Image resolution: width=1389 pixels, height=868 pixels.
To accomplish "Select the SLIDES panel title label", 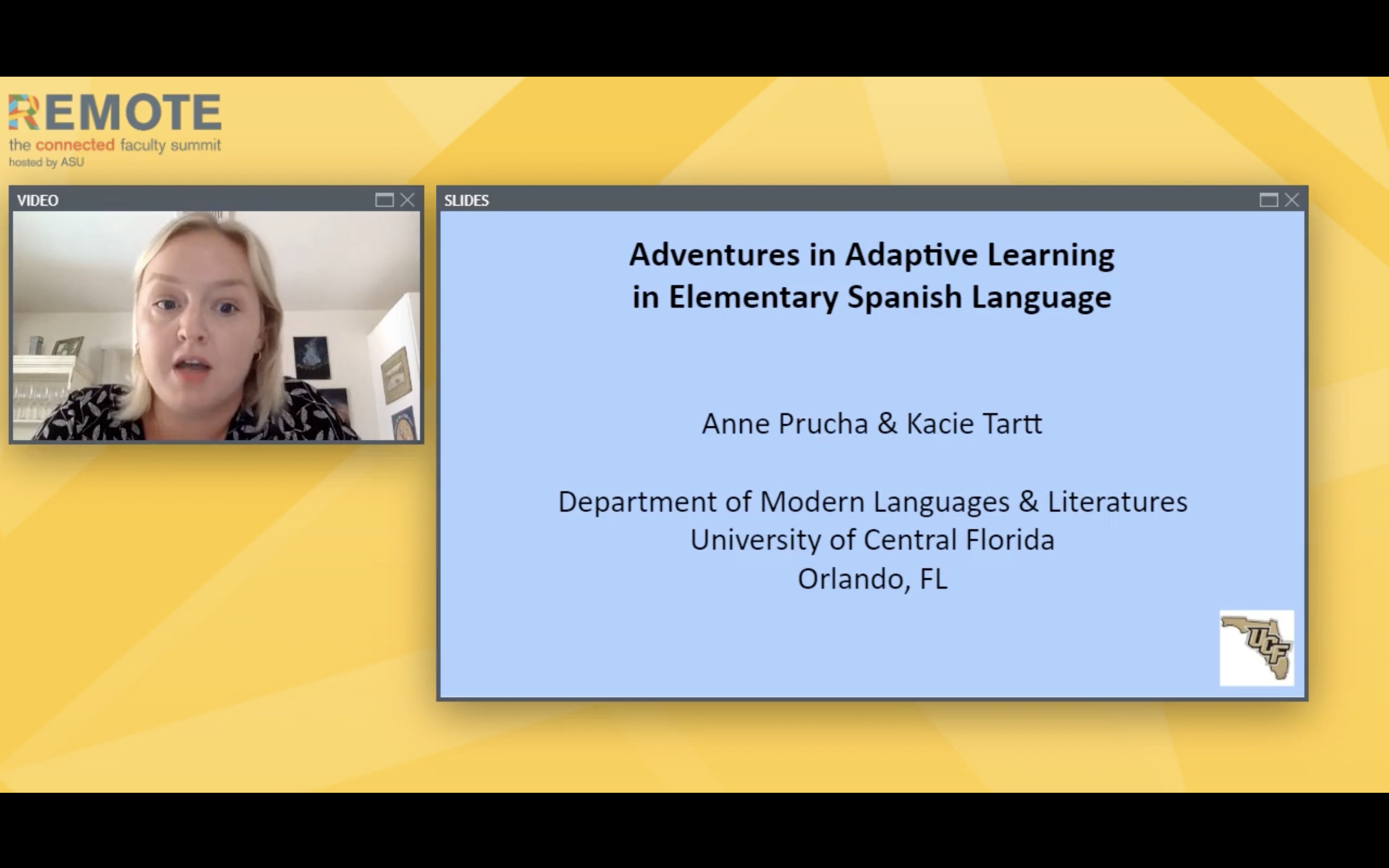I will [466, 200].
